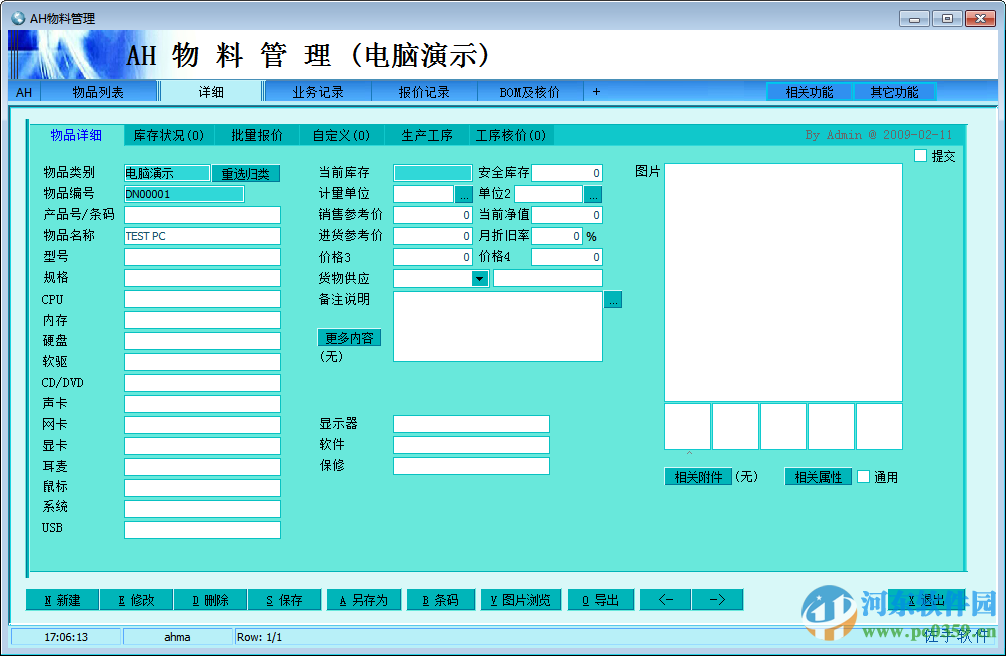Image resolution: width=1006 pixels, height=656 pixels.
Task: Click inside the 物品名称 field showing TEST PC
Action: click(200, 235)
